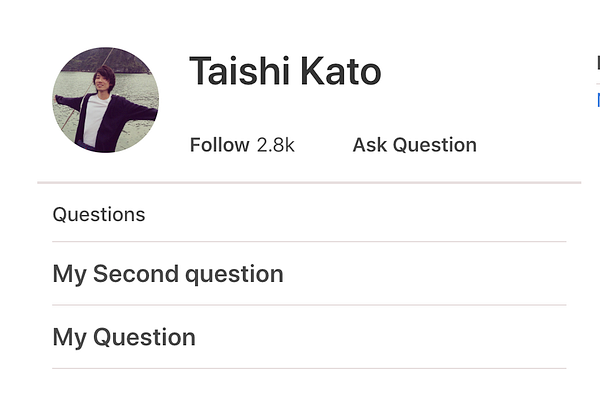View the circular avatar image
This screenshot has width=600, height=415.
pos(105,100)
